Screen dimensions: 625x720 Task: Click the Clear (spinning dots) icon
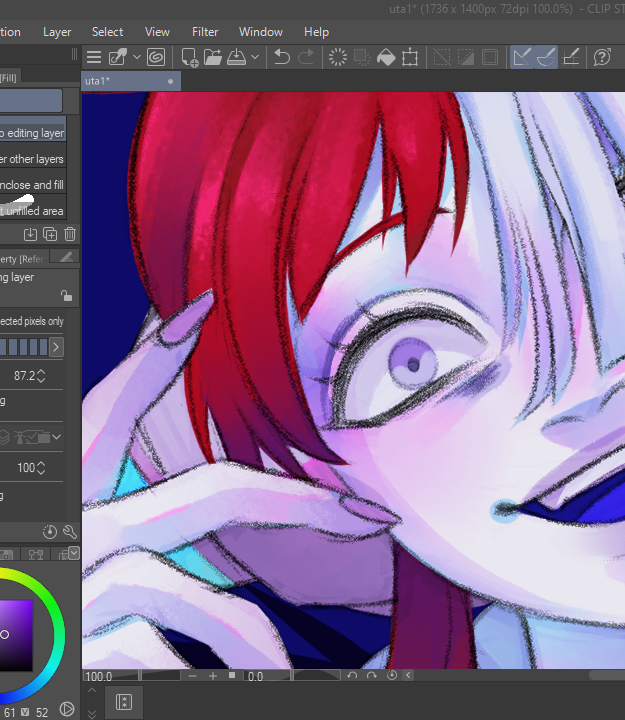(x=338, y=57)
